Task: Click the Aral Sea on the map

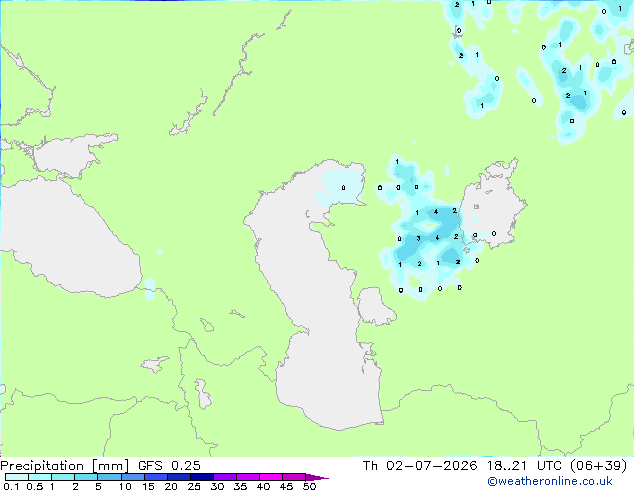Action: 491,206
